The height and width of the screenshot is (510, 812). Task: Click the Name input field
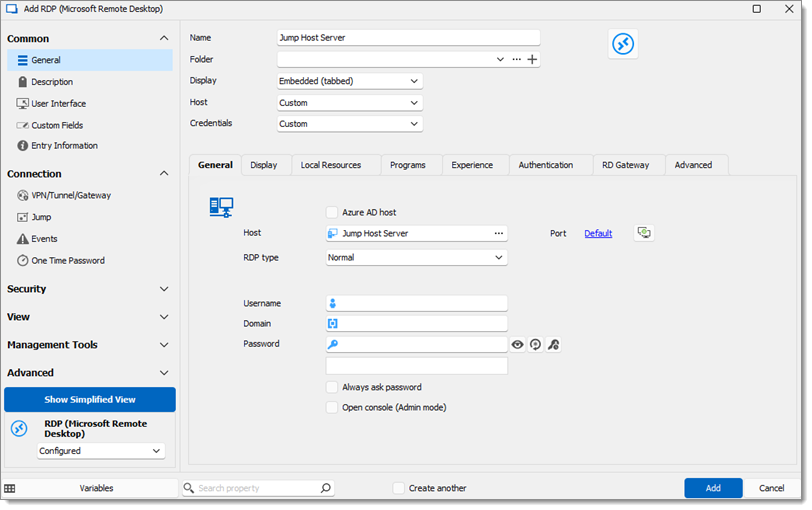click(x=409, y=38)
